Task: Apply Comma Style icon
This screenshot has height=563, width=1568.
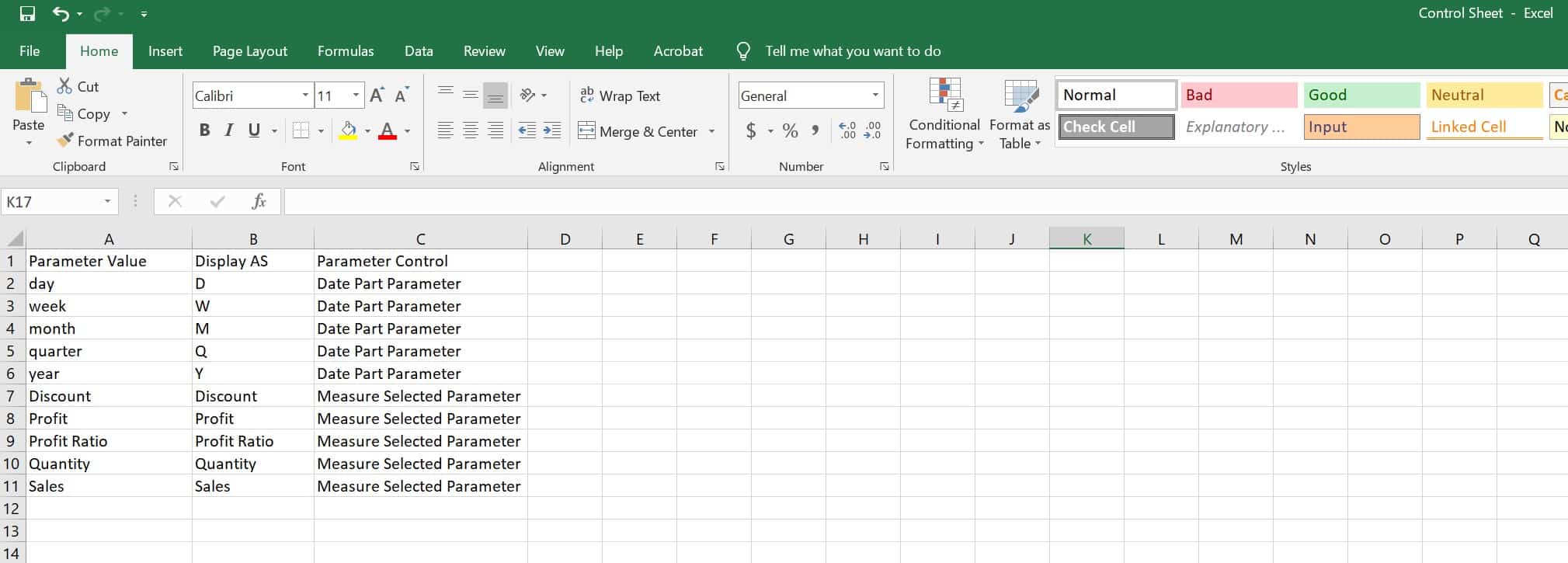Action: [x=815, y=130]
